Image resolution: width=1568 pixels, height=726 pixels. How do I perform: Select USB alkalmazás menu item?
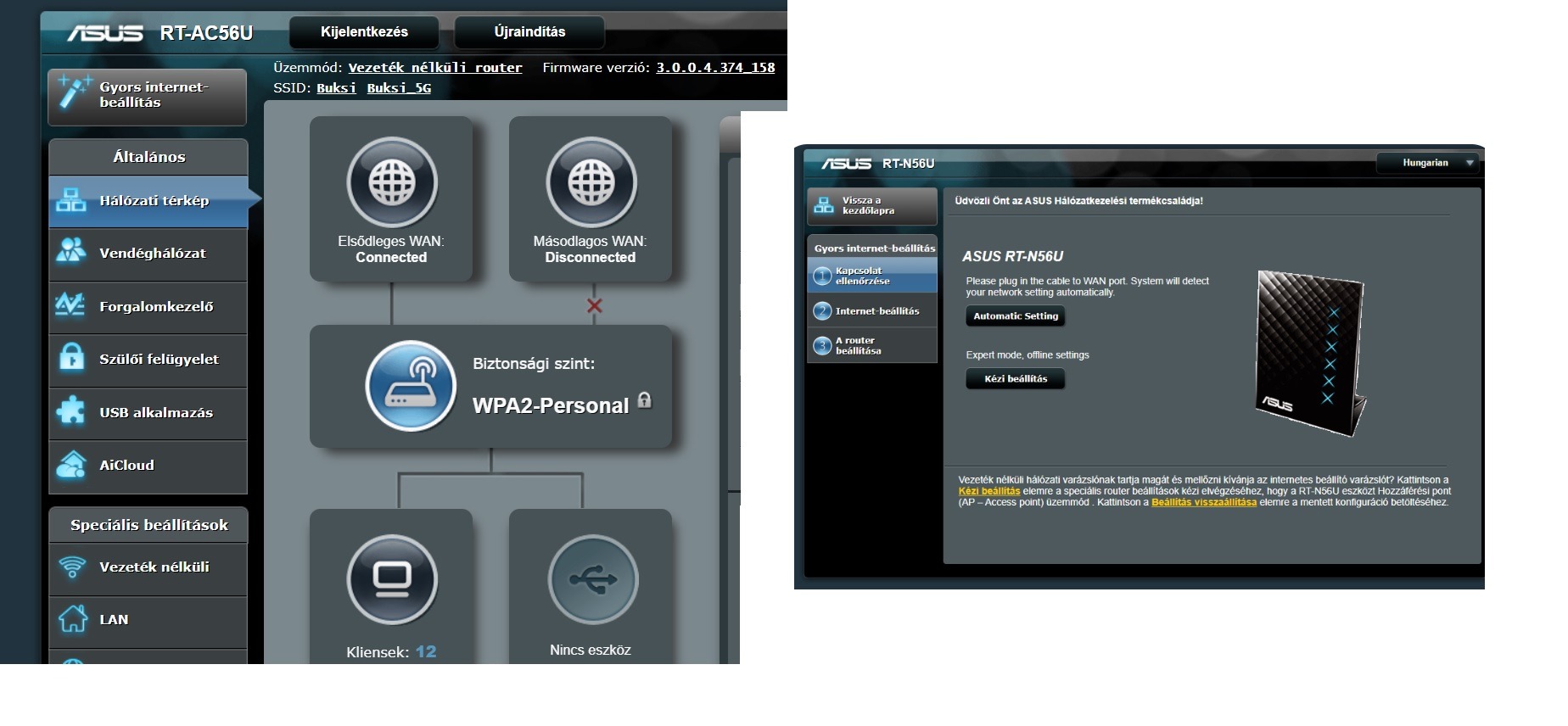point(148,413)
